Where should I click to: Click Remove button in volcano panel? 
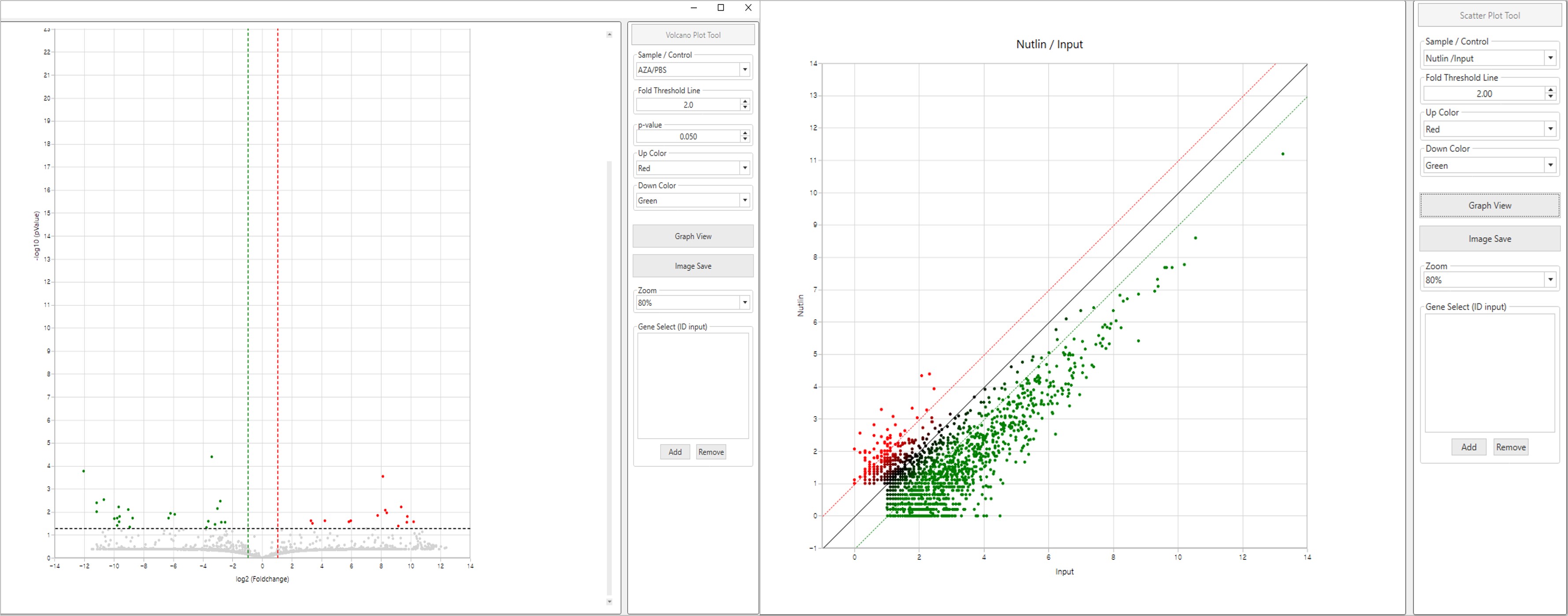[711, 451]
